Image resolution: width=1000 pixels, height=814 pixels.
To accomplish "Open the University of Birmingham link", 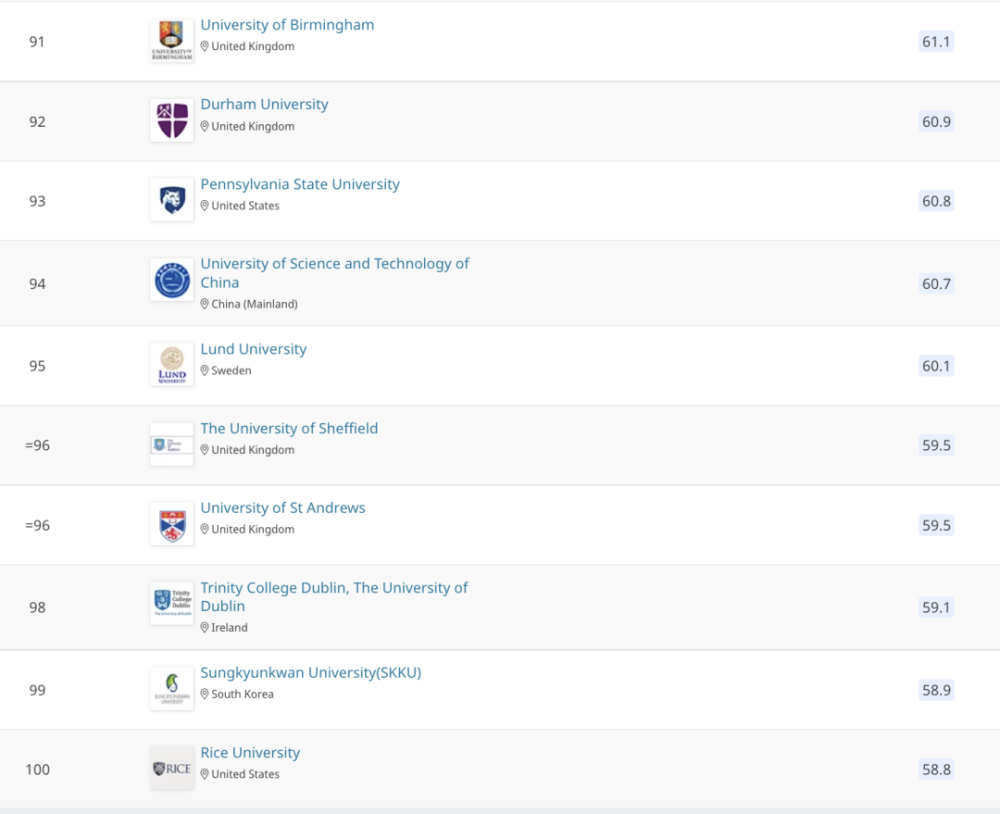I will pyautogui.click(x=287, y=25).
